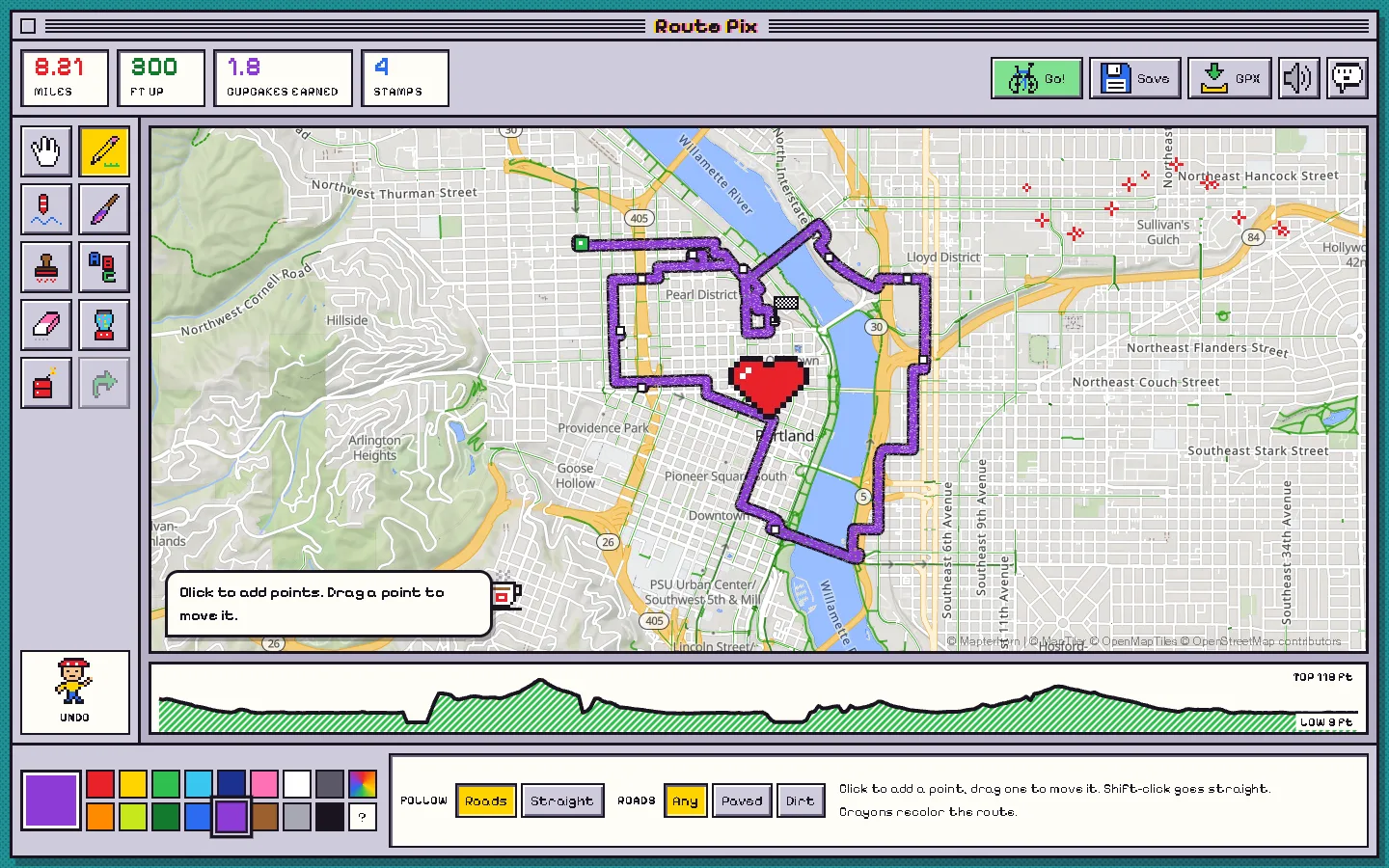Viewport: 1389px width, 868px height.
Task: Click the Pearl District map label
Action: pos(701,295)
